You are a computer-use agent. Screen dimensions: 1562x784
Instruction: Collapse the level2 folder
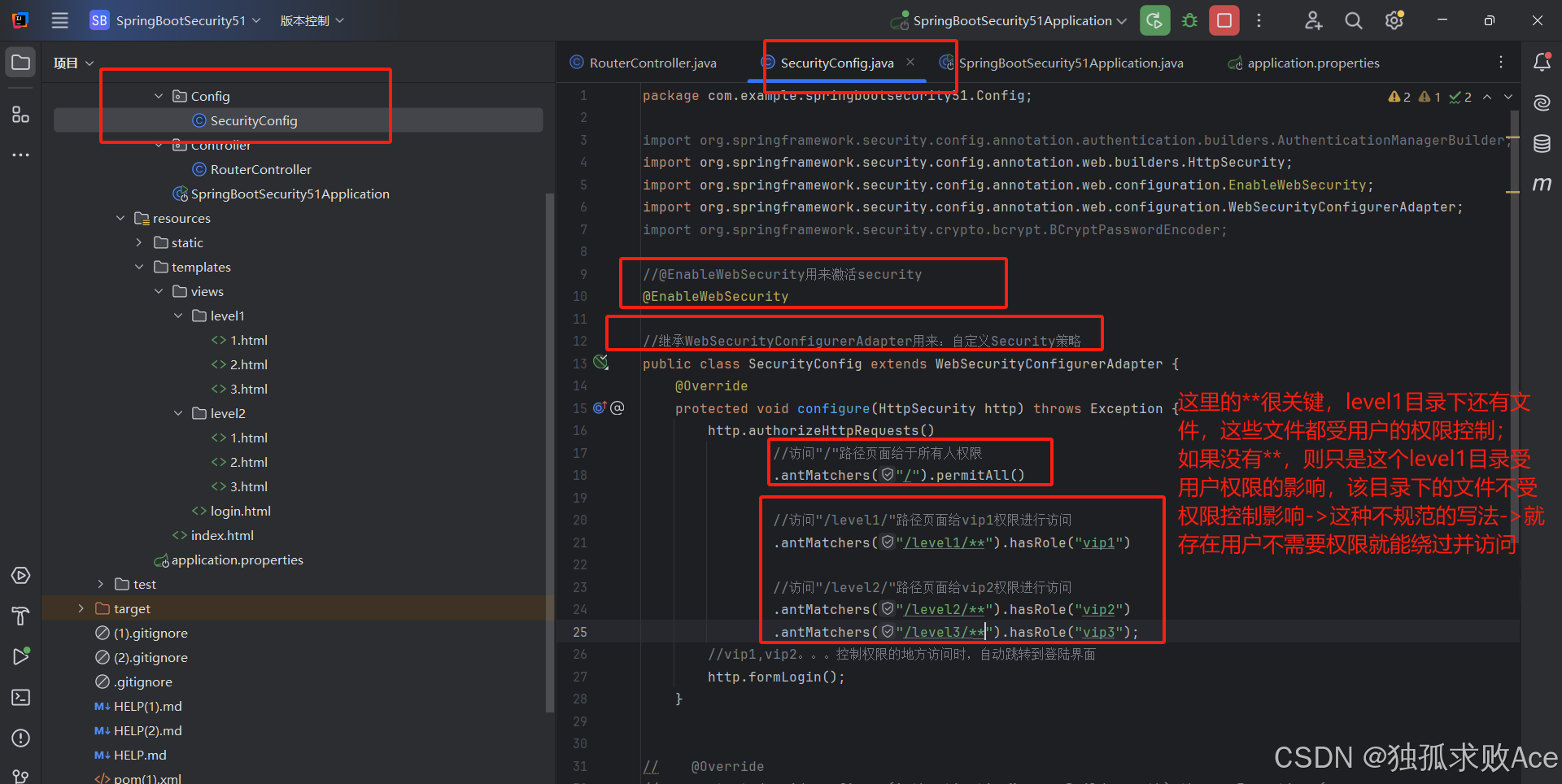pyautogui.click(x=178, y=413)
